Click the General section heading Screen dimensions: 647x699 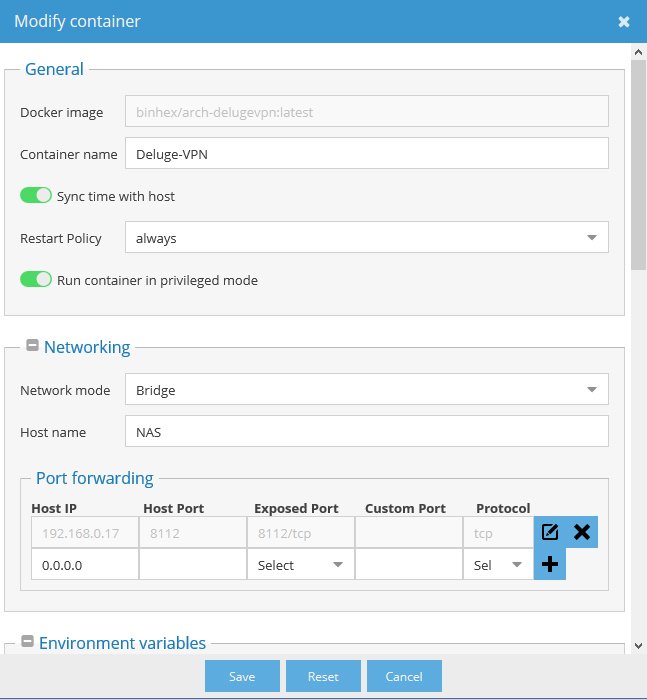click(x=54, y=69)
